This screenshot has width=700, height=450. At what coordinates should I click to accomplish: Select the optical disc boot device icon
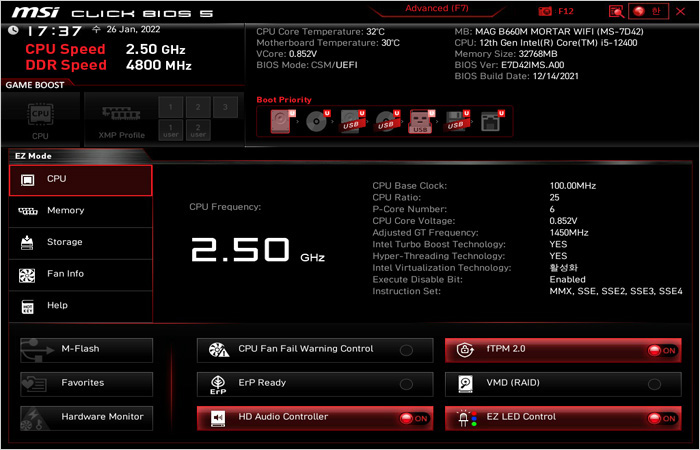pyautogui.click(x=316, y=122)
